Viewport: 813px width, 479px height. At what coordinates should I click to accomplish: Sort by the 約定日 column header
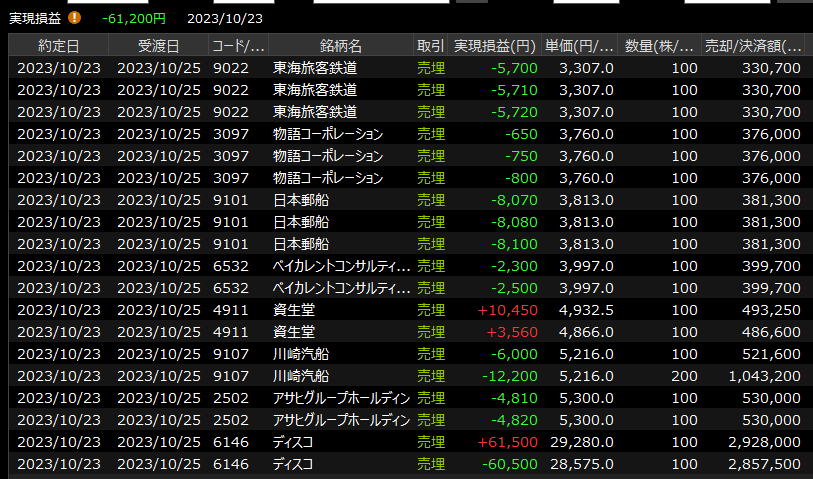(58, 46)
